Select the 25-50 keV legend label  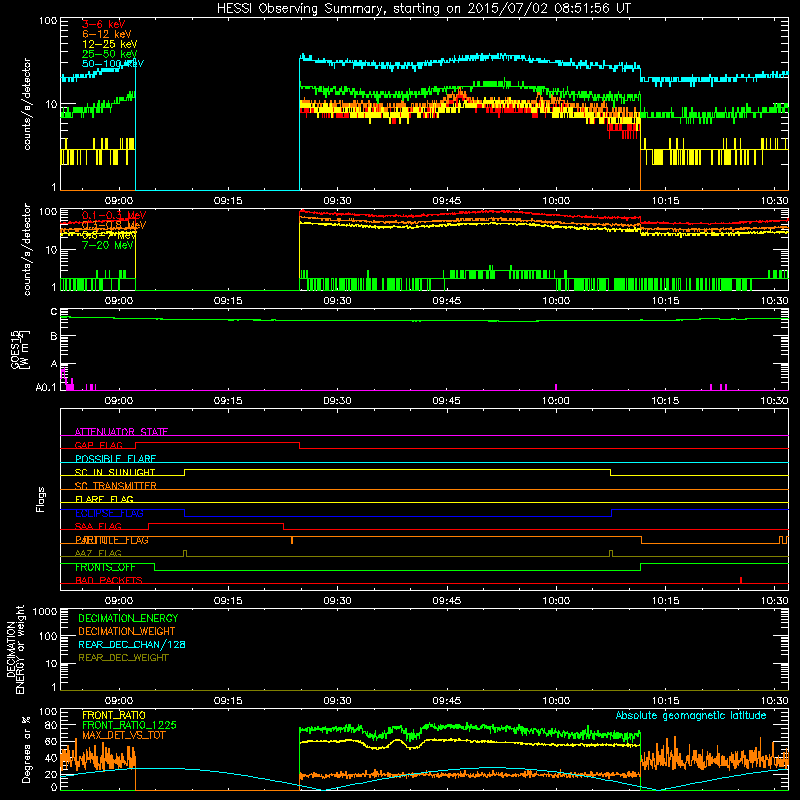[x=109, y=54]
